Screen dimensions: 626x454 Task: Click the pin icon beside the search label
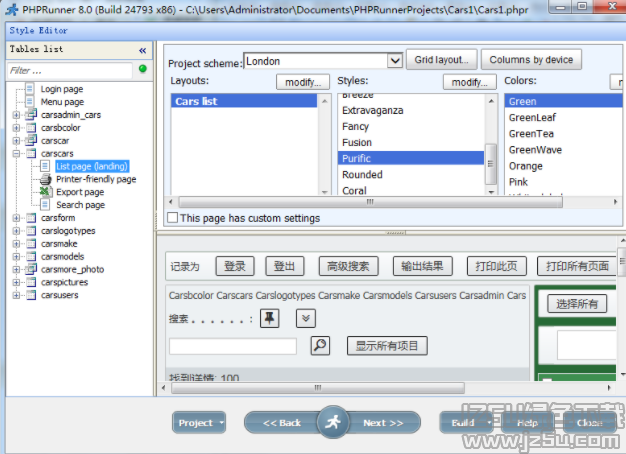click(270, 318)
